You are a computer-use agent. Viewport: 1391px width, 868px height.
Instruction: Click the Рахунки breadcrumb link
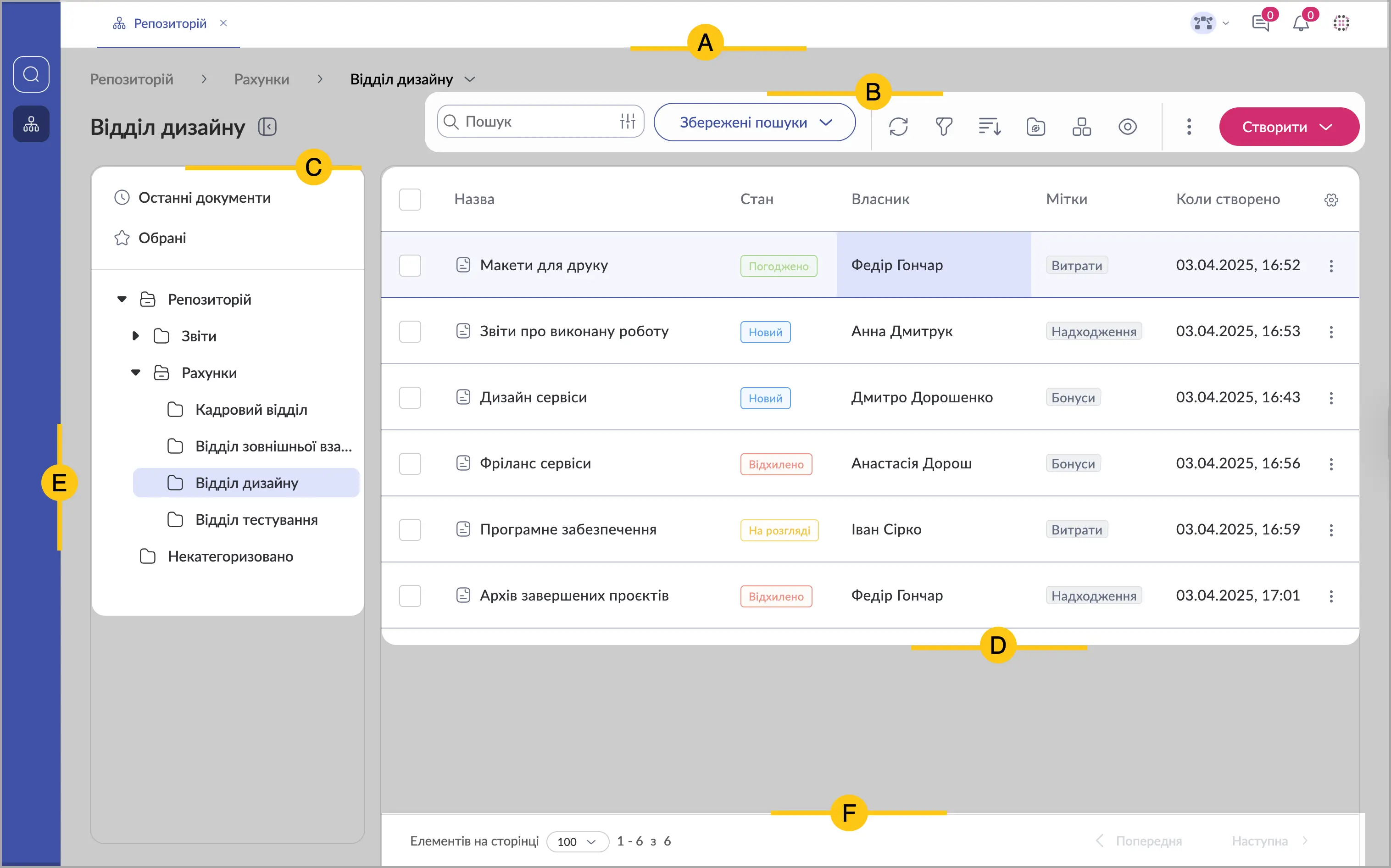261,79
